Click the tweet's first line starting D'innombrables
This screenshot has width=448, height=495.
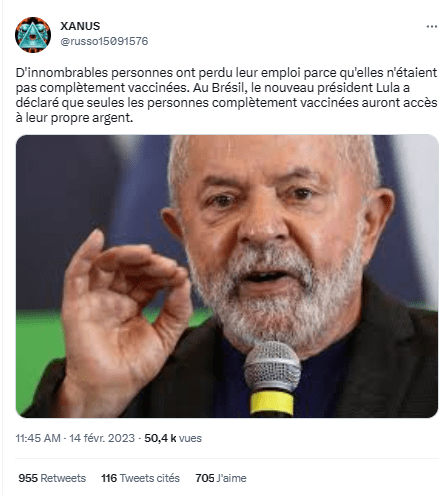click(x=226, y=73)
